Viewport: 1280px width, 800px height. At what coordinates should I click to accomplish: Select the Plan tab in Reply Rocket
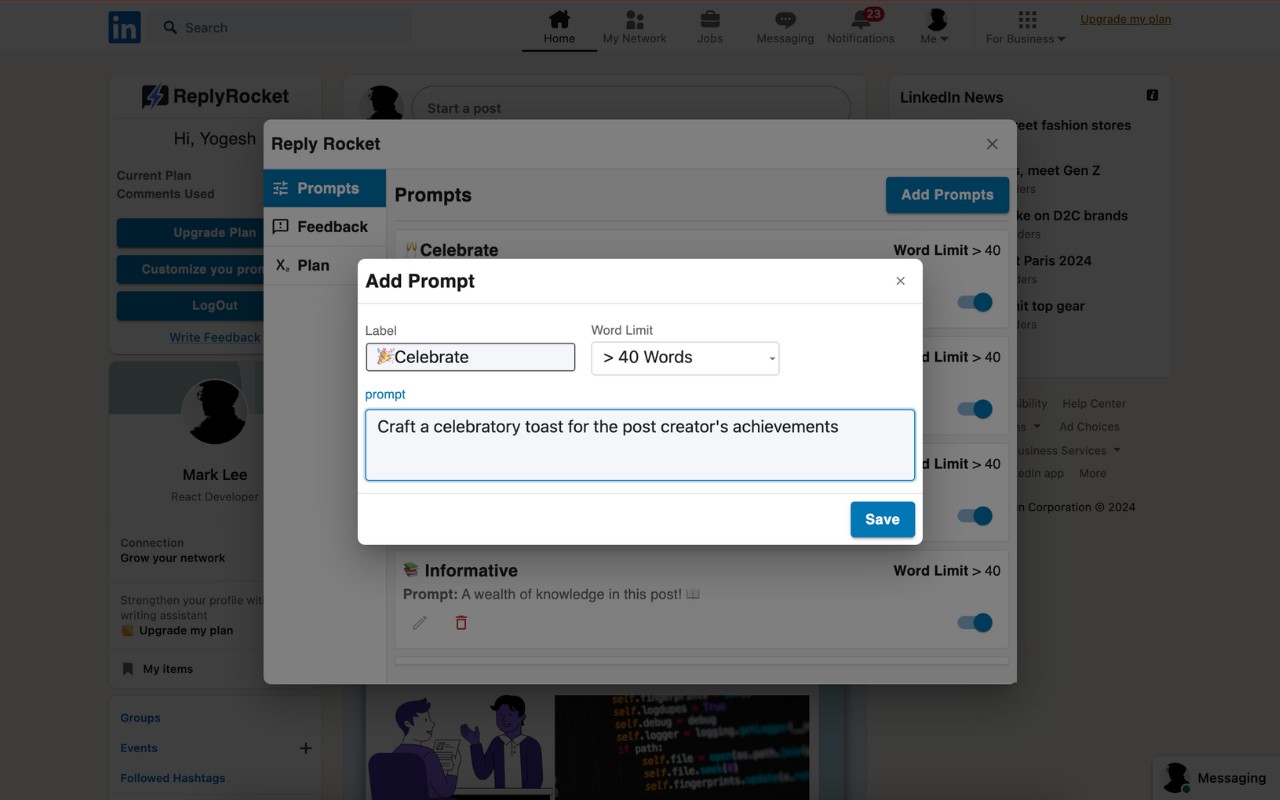click(x=325, y=265)
